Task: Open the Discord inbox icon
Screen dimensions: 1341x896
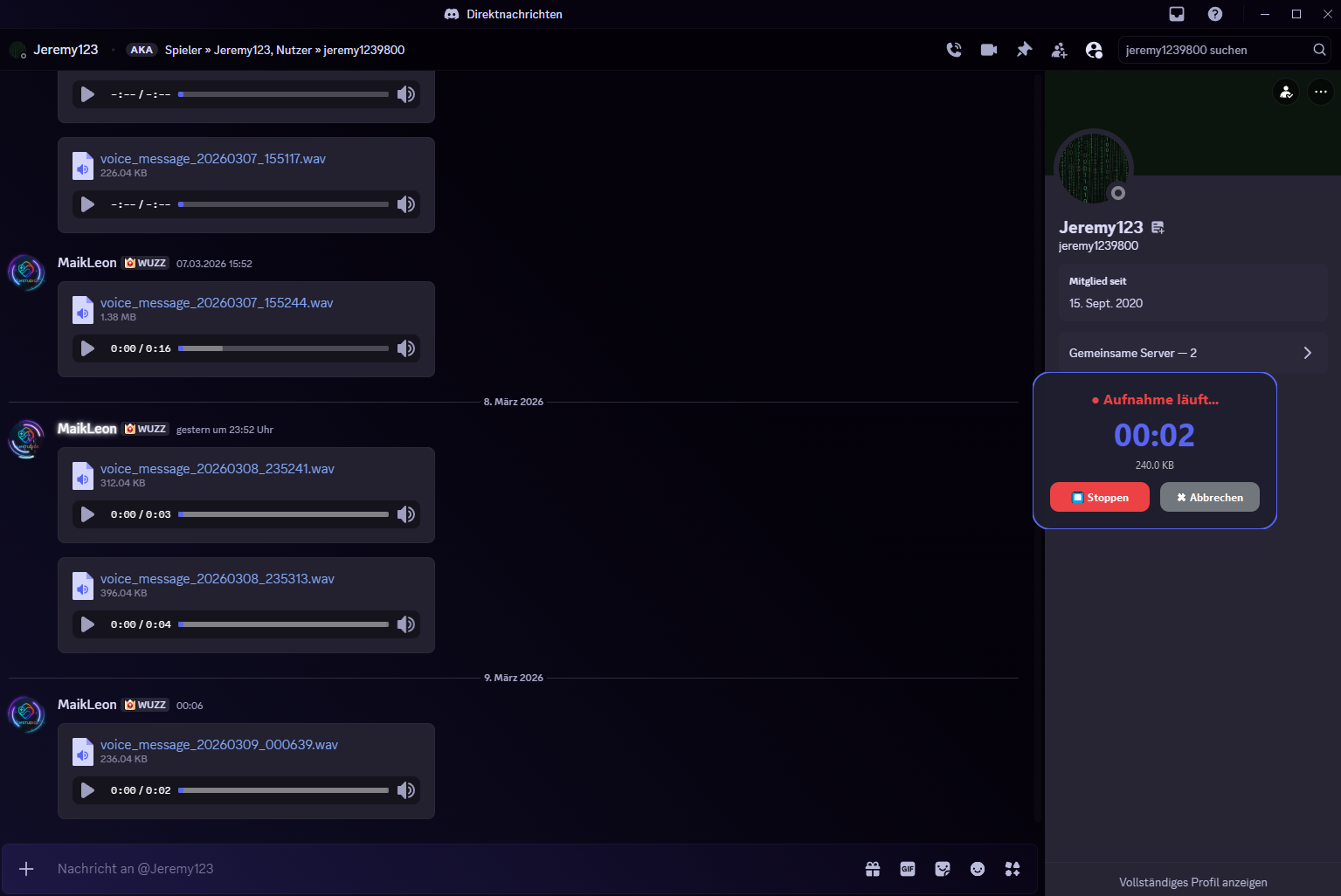Action: tap(1177, 14)
